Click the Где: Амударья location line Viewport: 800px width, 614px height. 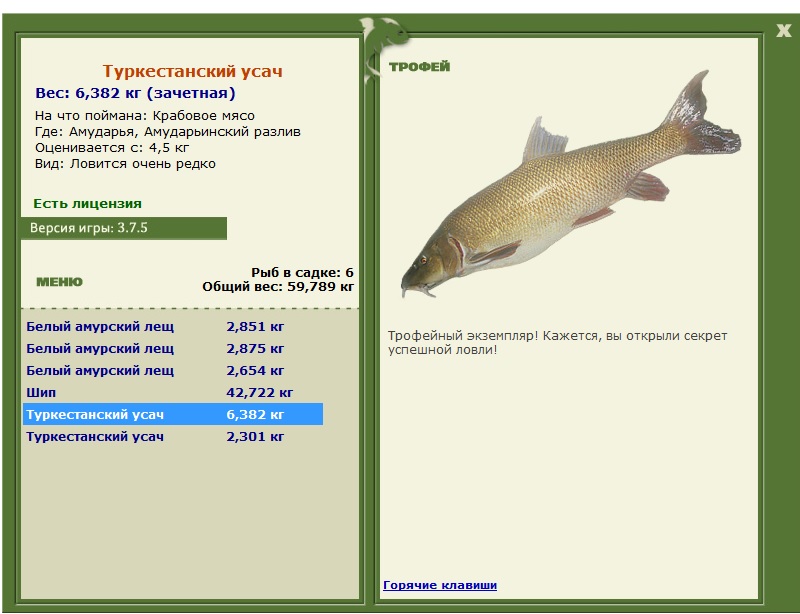pyautogui.click(x=168, y=132)
